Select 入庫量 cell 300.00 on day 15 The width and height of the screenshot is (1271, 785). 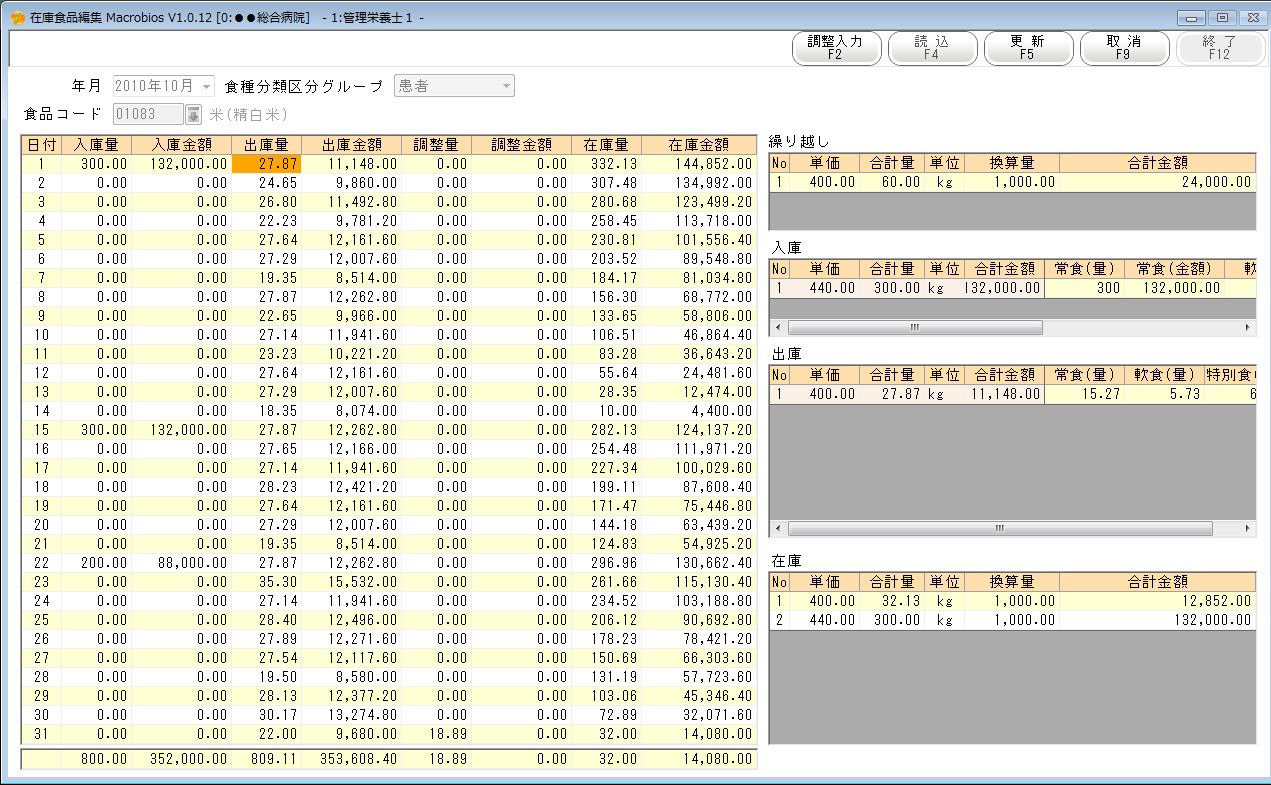(x=96, y=430)
